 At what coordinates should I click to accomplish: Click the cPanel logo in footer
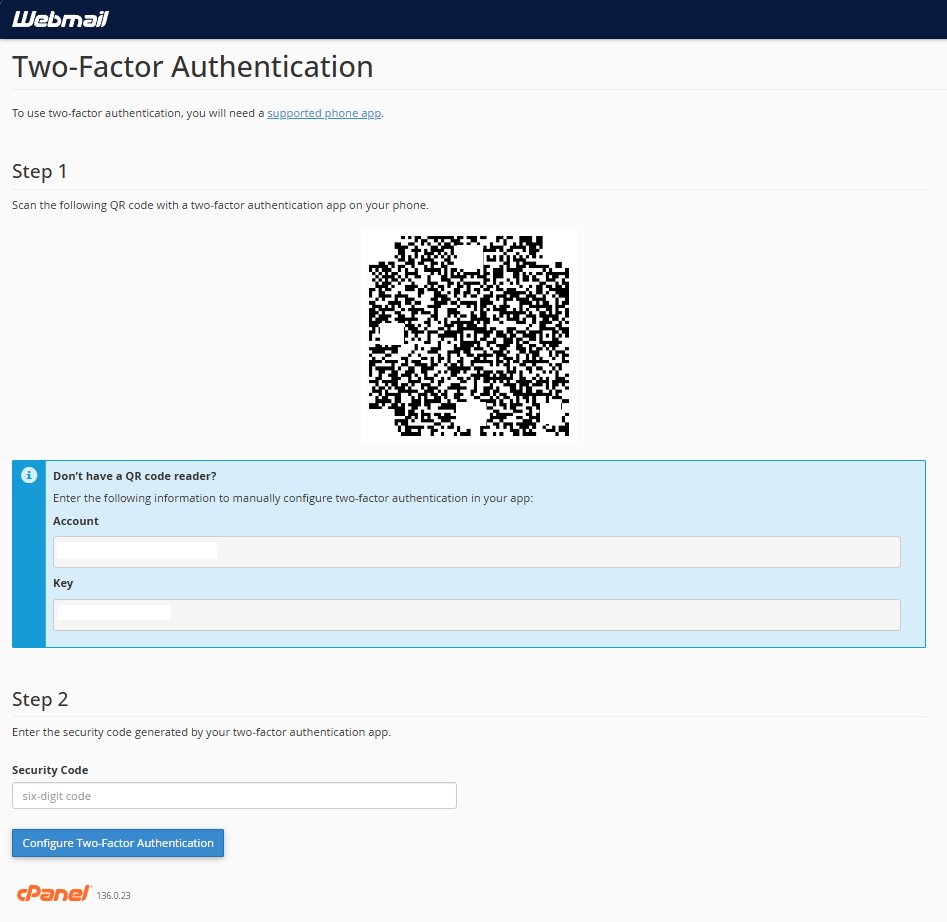pos(54,893)
